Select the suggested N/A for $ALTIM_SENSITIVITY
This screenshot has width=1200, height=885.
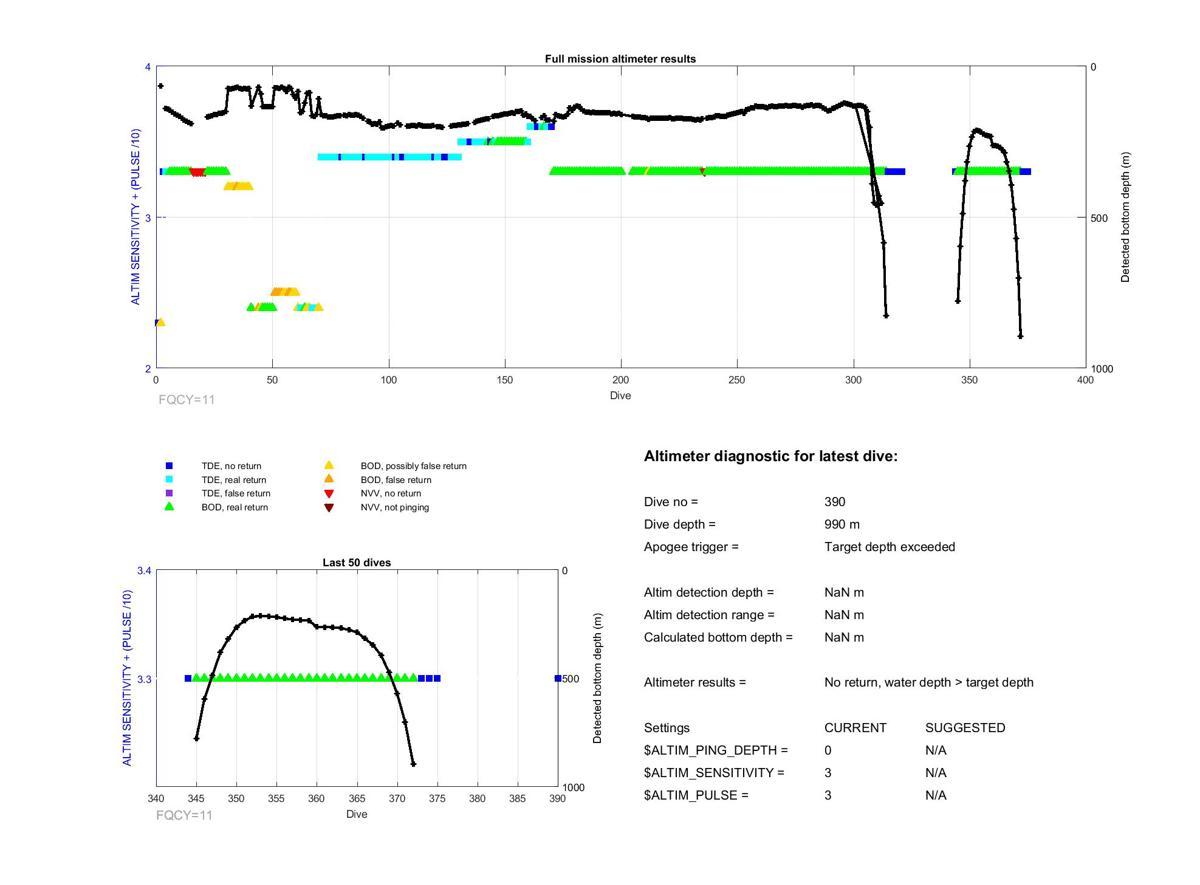(936, 773)
